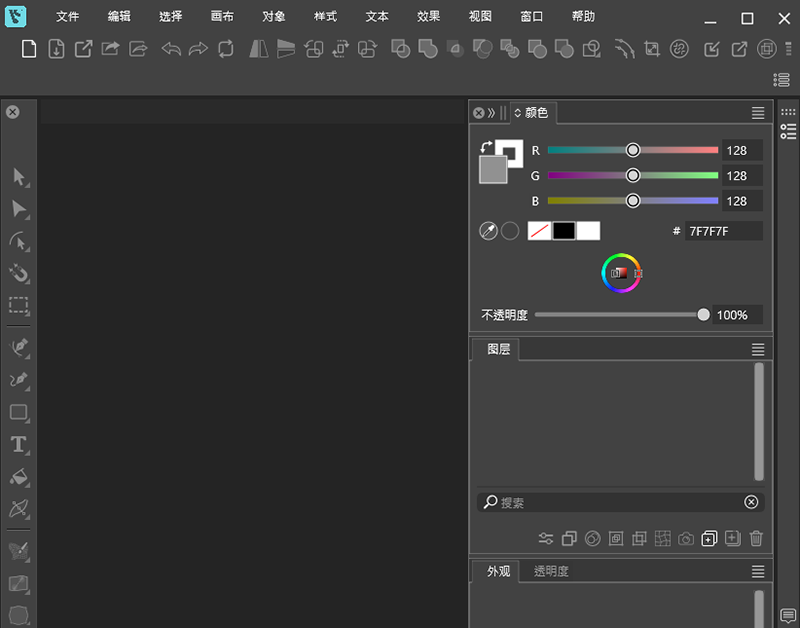This screenshot has width=800, height=628.
Task: Open the Appearance panel hamburger menu
Action: (x=758, y=571)
